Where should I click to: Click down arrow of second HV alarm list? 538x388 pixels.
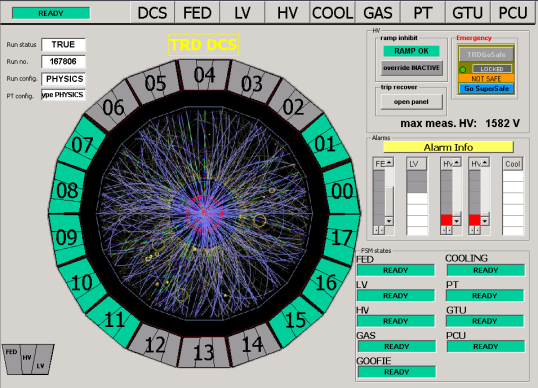click(x=484, y=221)
